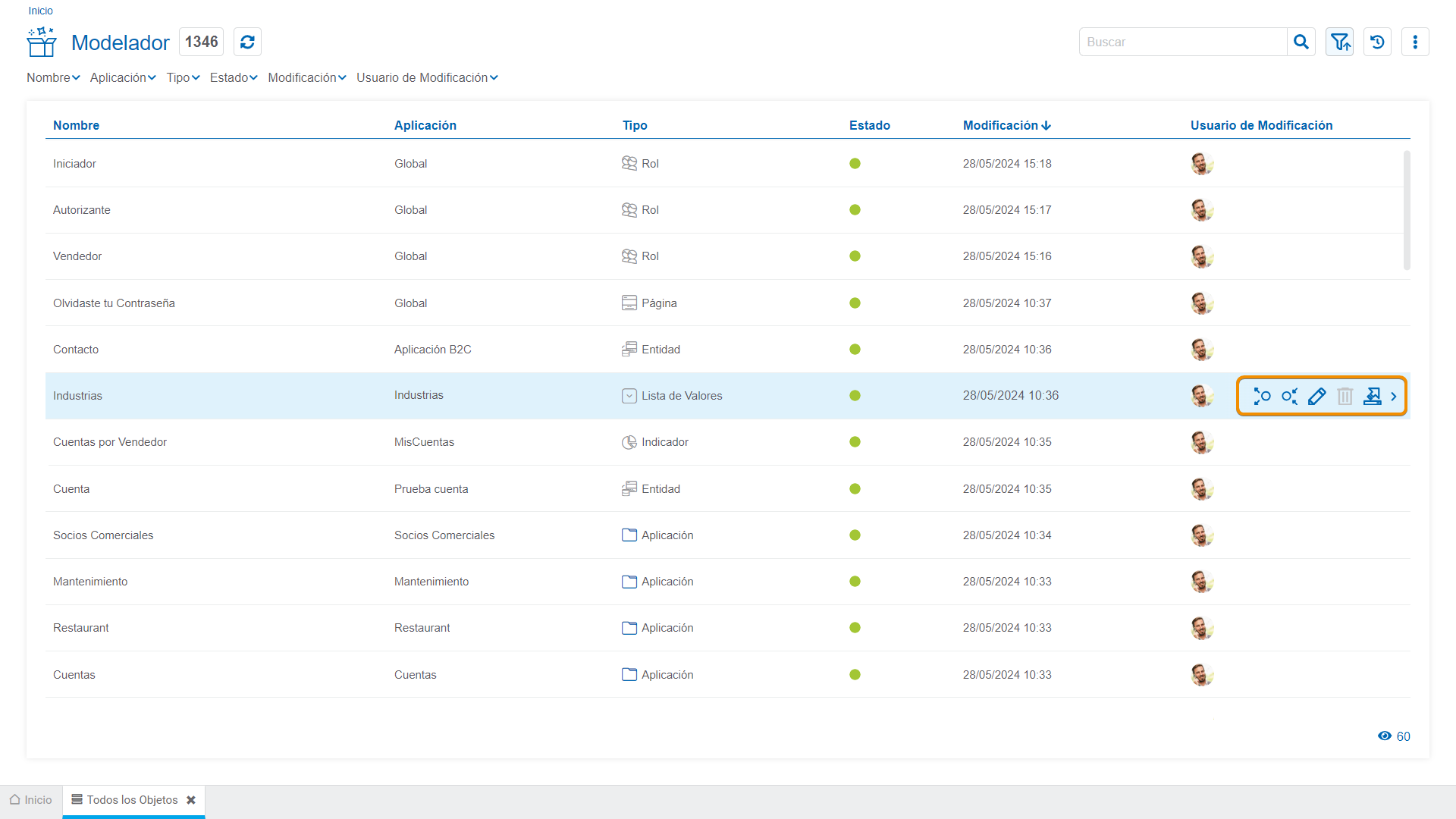Click the table vertical scrollbar
Screen dimensions: 1456x819
pos(1407,211)
